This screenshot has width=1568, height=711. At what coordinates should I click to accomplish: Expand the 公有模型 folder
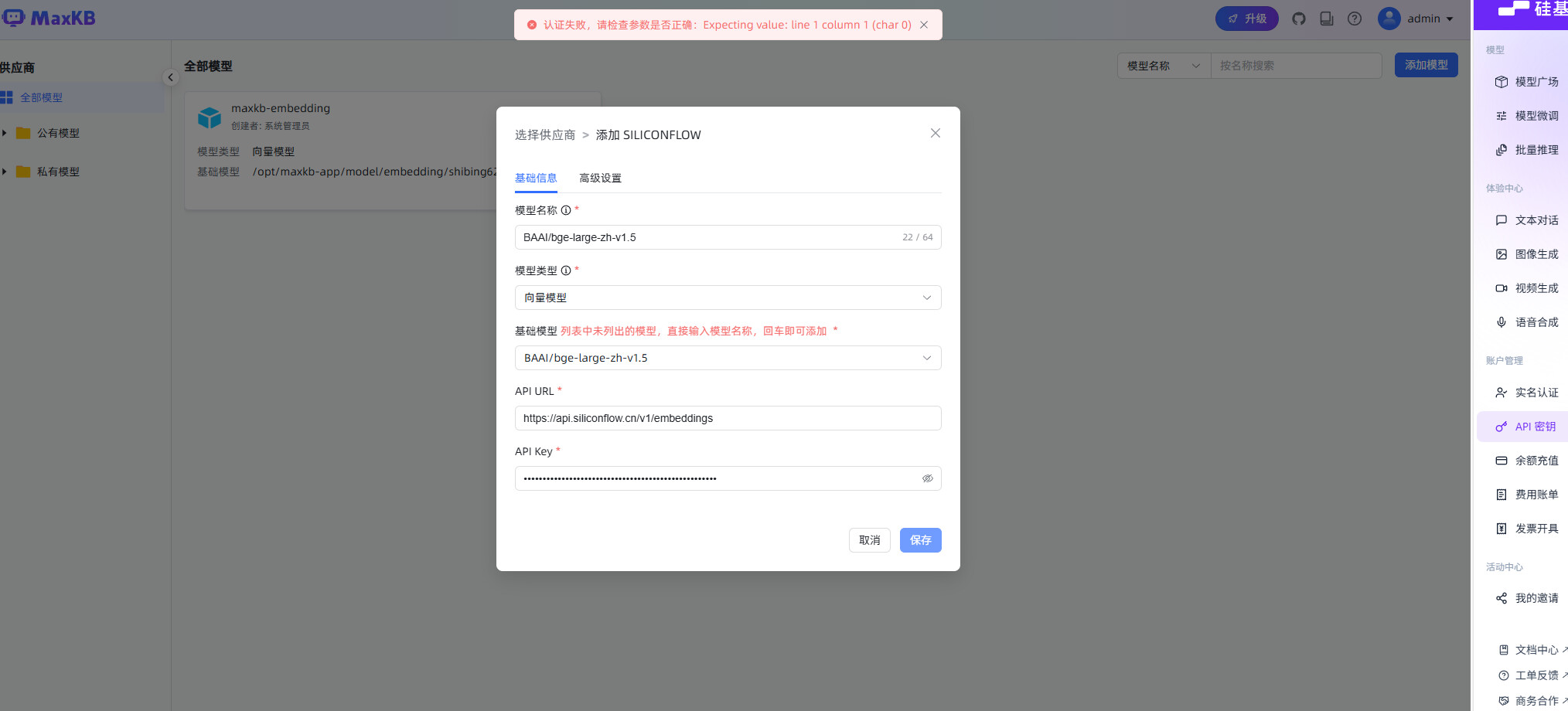[5, 133]
